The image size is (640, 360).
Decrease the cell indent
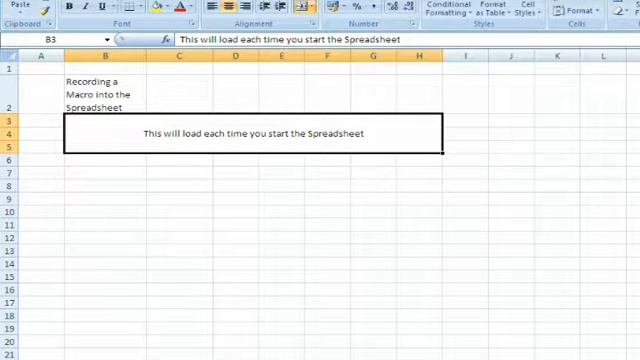264,6
